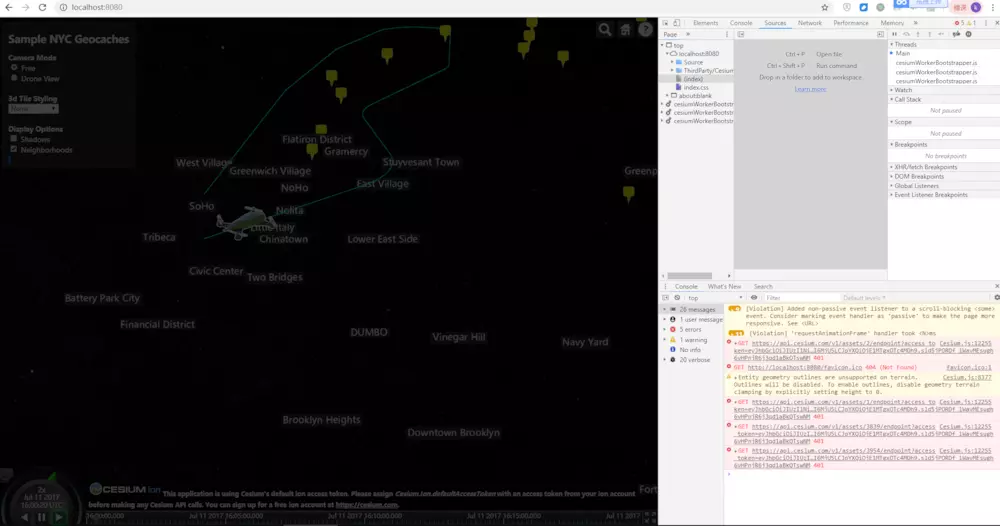Open the 3d Tile Styling dropdown
Viewport: 1000px width, 526px height.
[33, 109]
